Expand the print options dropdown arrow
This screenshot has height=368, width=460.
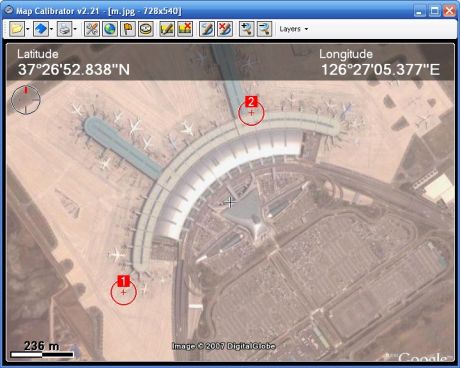[75, 29]
